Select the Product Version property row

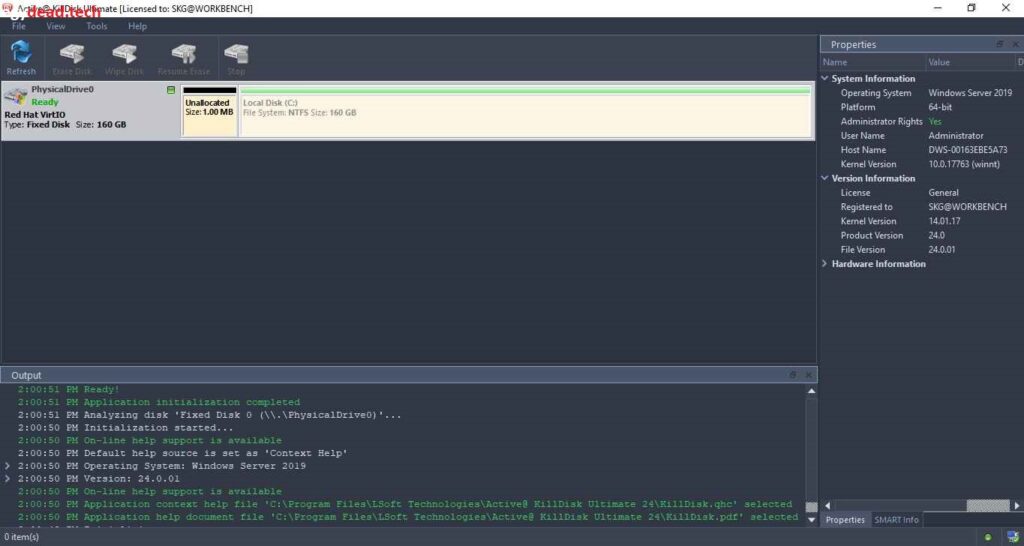[x=921, y=236]
